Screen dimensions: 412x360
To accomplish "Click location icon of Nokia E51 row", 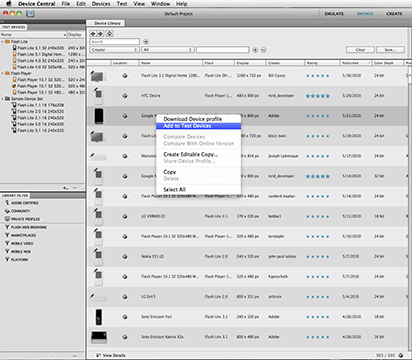I will (x=125, y=257).
